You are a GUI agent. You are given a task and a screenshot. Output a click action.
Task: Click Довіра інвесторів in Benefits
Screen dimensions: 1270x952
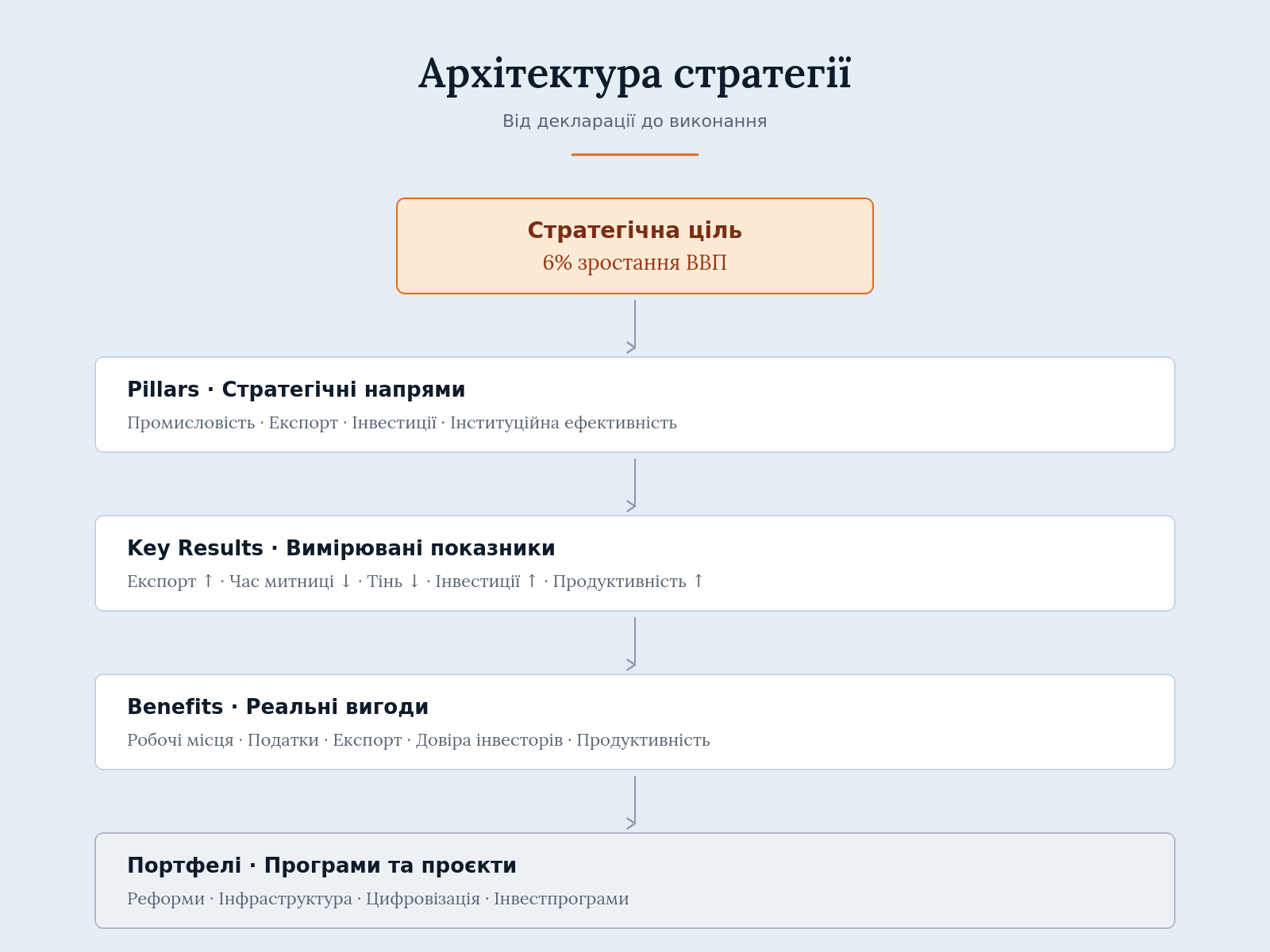pyautogui.click(x=489, y=740)
